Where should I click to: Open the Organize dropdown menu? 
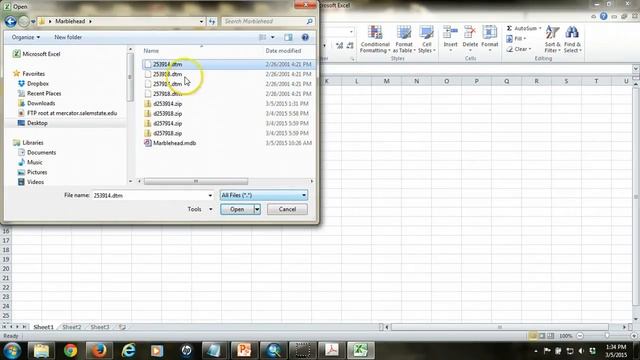pos(26,37)
